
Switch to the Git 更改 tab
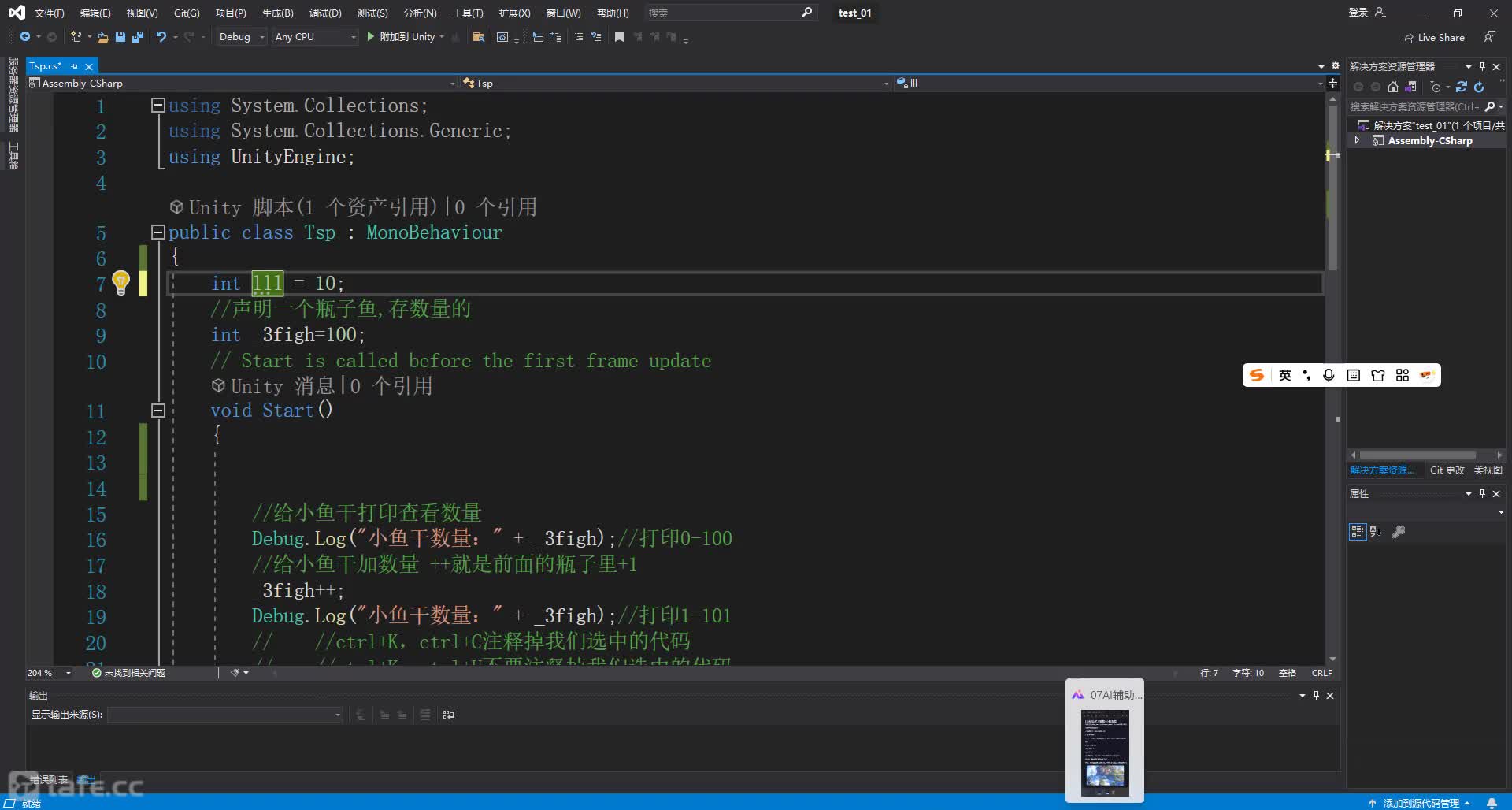1447,470
